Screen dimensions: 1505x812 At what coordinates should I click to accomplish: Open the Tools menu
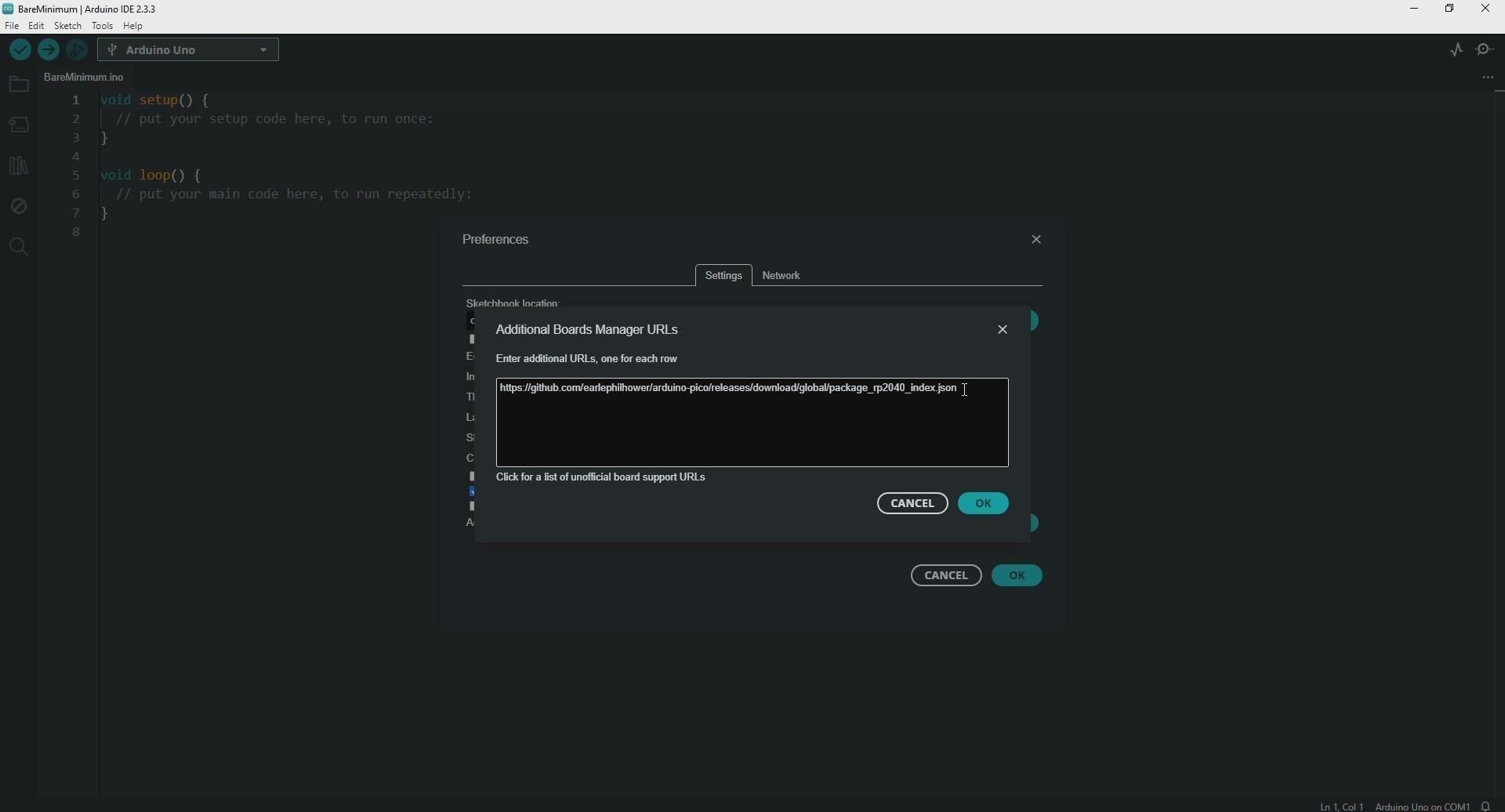(103, 26)
